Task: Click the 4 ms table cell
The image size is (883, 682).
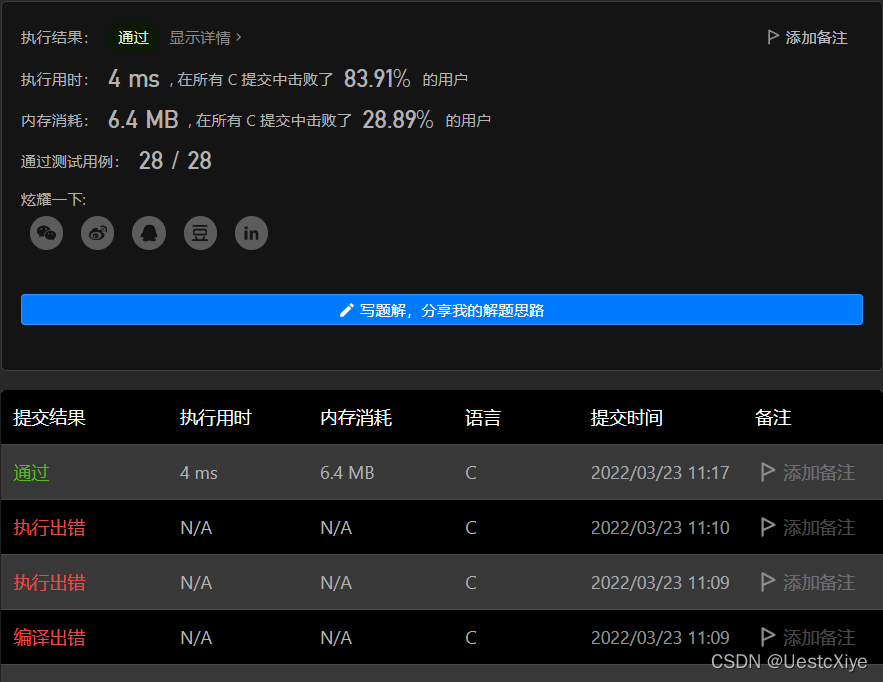Action: click(x=199, y=473)
